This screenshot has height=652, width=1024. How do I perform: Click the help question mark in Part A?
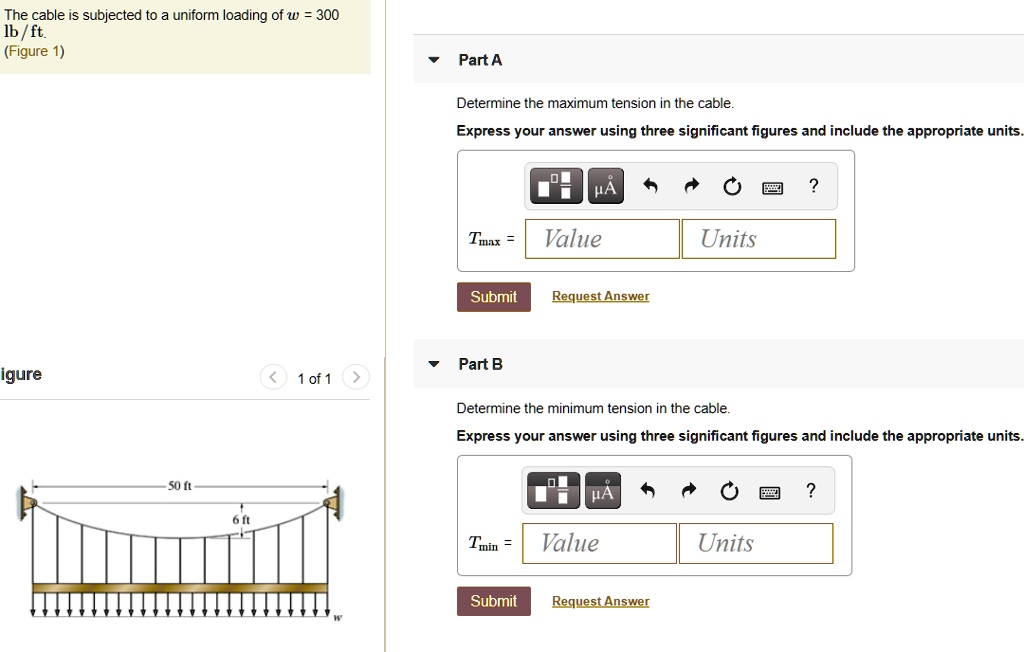click(x=812, y=186)
